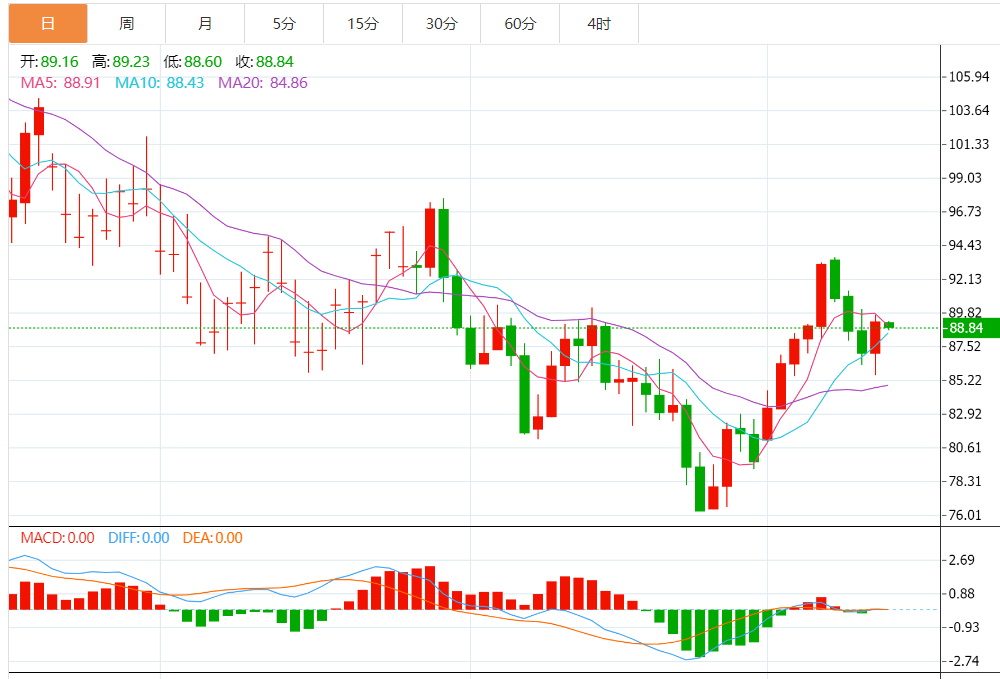This screenshot has height=679, width=1000.
Task: Click the -2.74 MACD axis label
Action: coord(964,661)
